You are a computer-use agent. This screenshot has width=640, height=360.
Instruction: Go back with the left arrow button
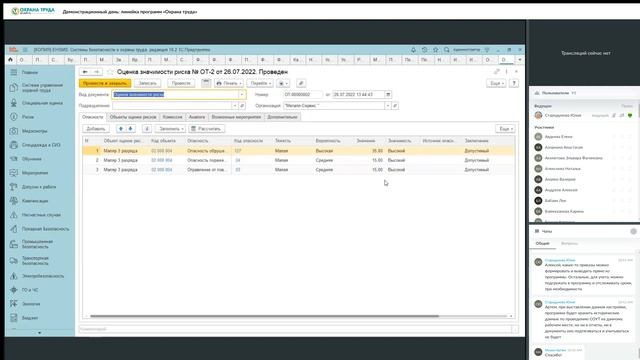85,72
